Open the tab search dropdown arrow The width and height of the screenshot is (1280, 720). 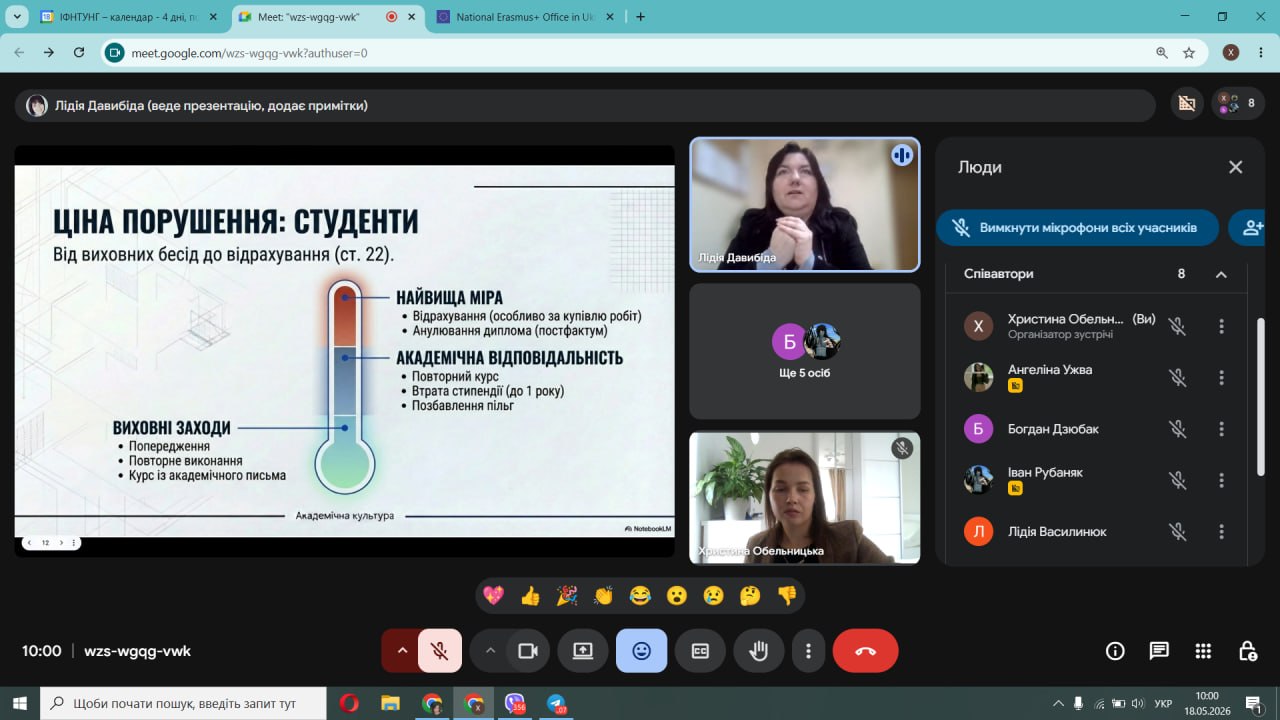tap(16, 17)
